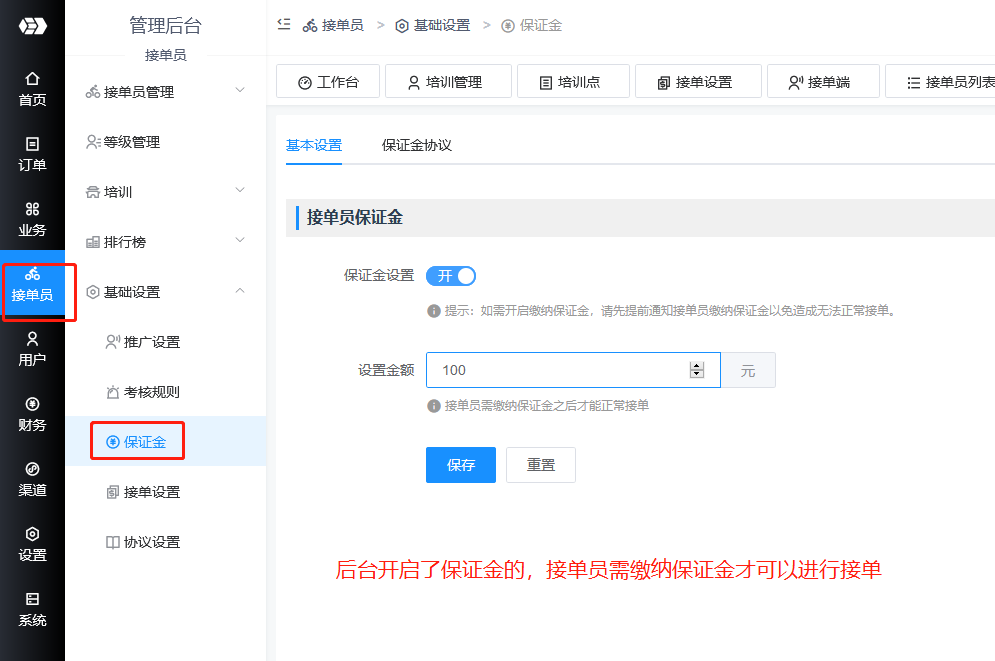Switch to the 保证金协议 tab
This screenshot has height=661, width=995.
pos(417,145)
